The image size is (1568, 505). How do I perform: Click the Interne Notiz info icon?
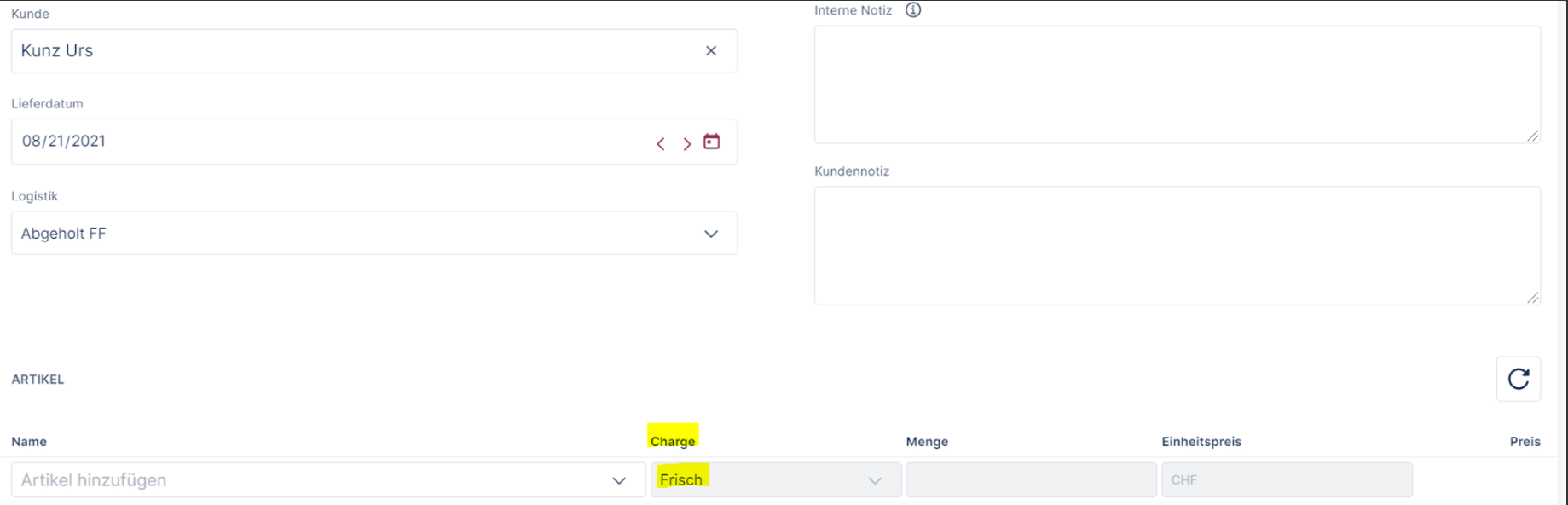click(913, 10)
